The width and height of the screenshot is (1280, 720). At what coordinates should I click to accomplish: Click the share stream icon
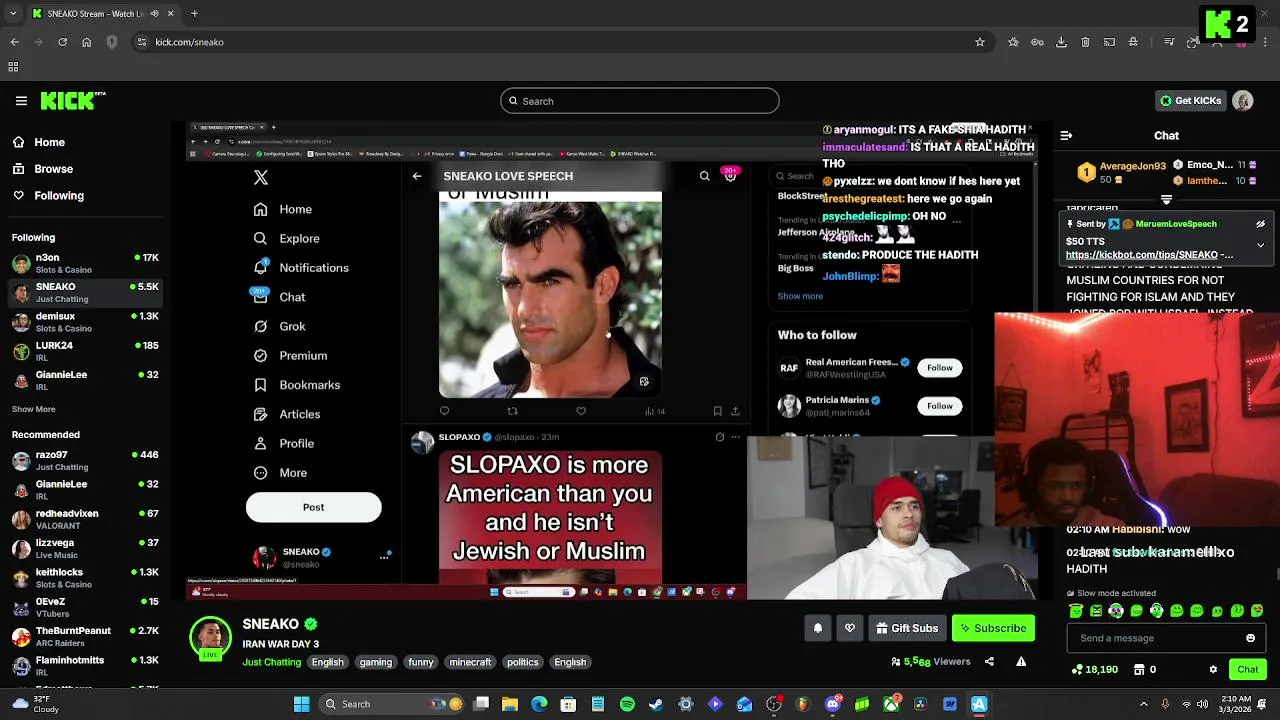[x=989, y=661]
